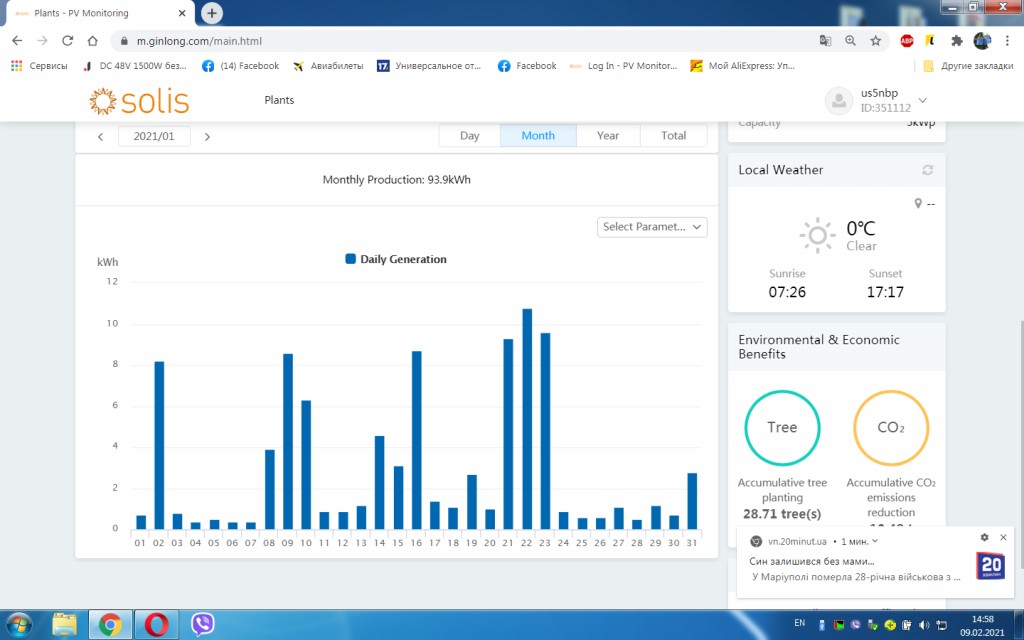Open the Plants navigation link
Viewport: 1024px width, 640px height.
pyautogui.click(x=279, y=100)
